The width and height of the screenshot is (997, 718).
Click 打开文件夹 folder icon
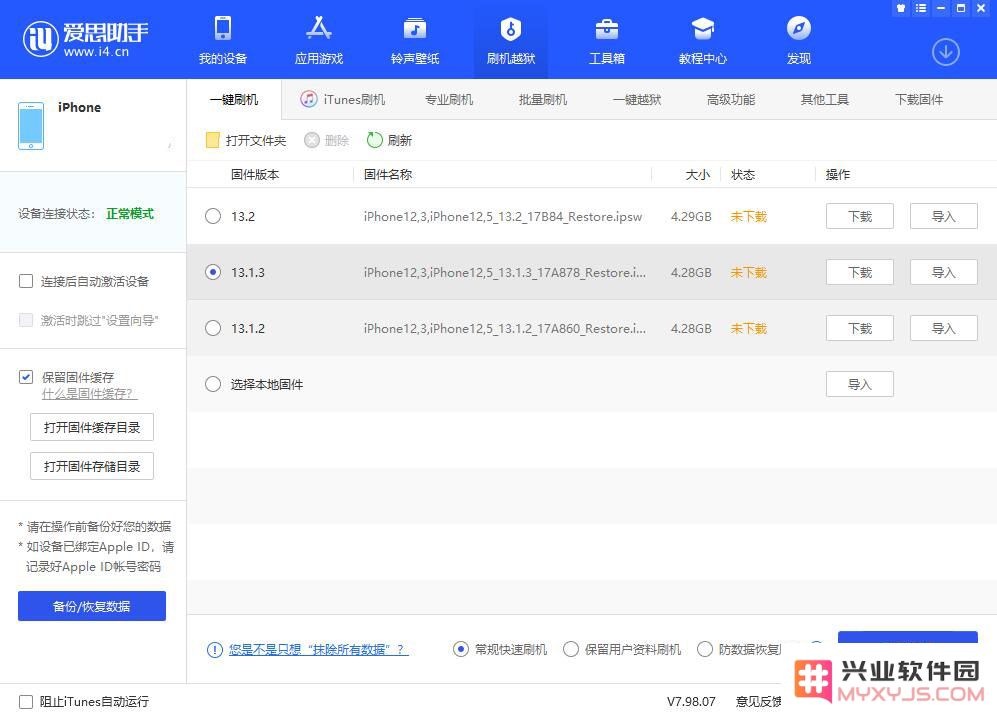(212, 140)
